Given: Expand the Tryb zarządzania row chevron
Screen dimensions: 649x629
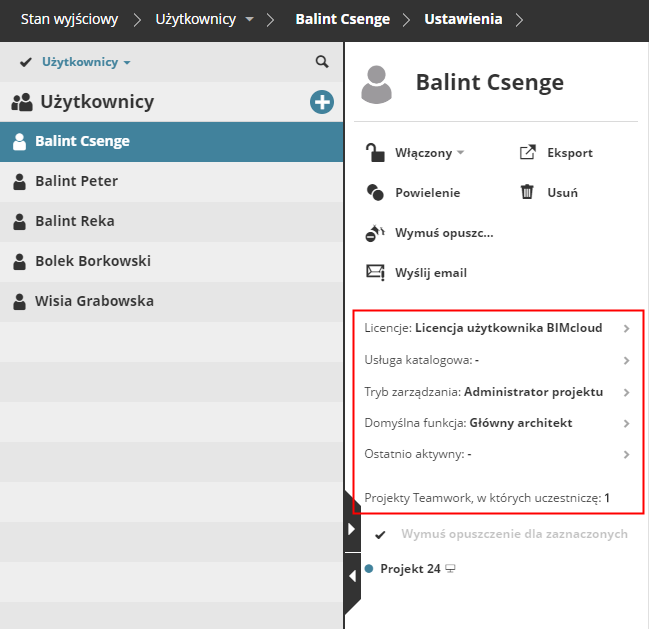Looking at the screenshot, I should [626, 392].
